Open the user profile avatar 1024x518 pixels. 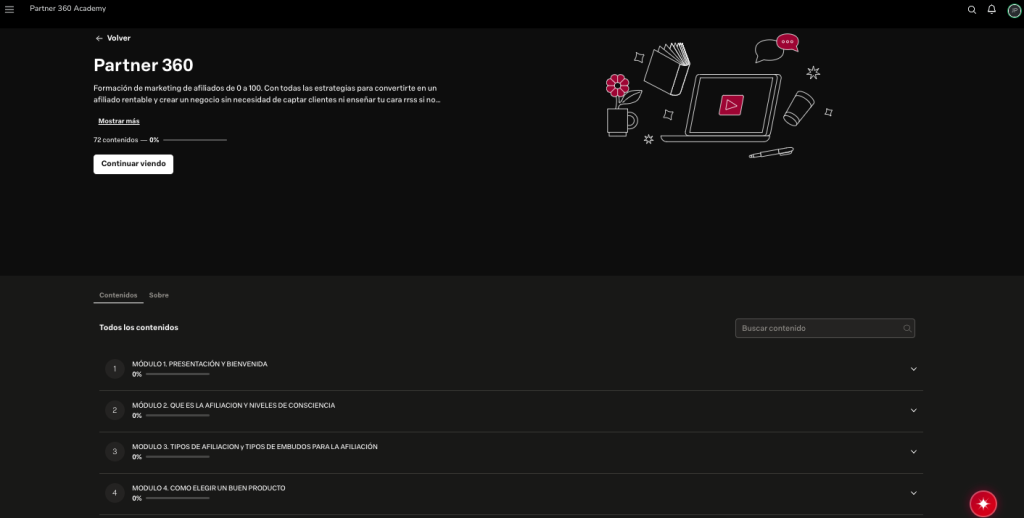coord(1014,10)
